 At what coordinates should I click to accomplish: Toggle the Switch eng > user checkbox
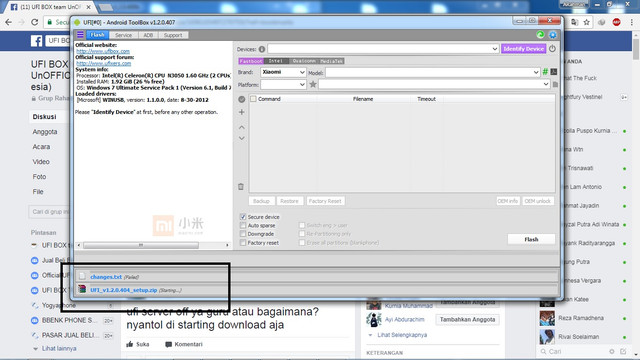[302, 225]
